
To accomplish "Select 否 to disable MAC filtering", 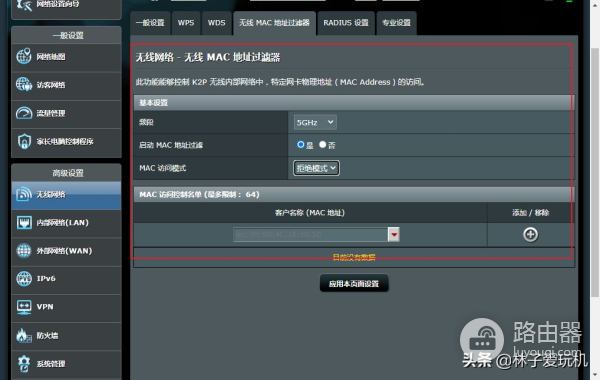I will [x=323, y=145].
